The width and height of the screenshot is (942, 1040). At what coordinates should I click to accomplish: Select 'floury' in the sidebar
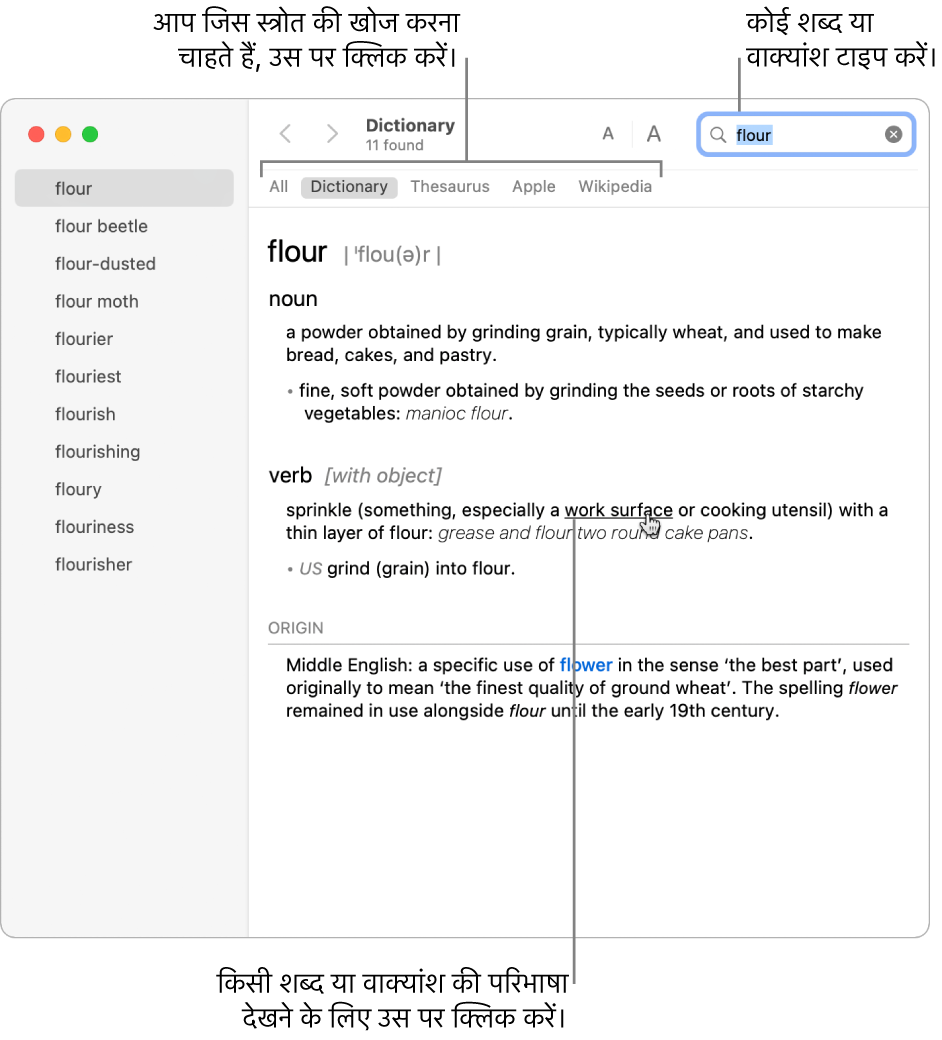(78, 489)
